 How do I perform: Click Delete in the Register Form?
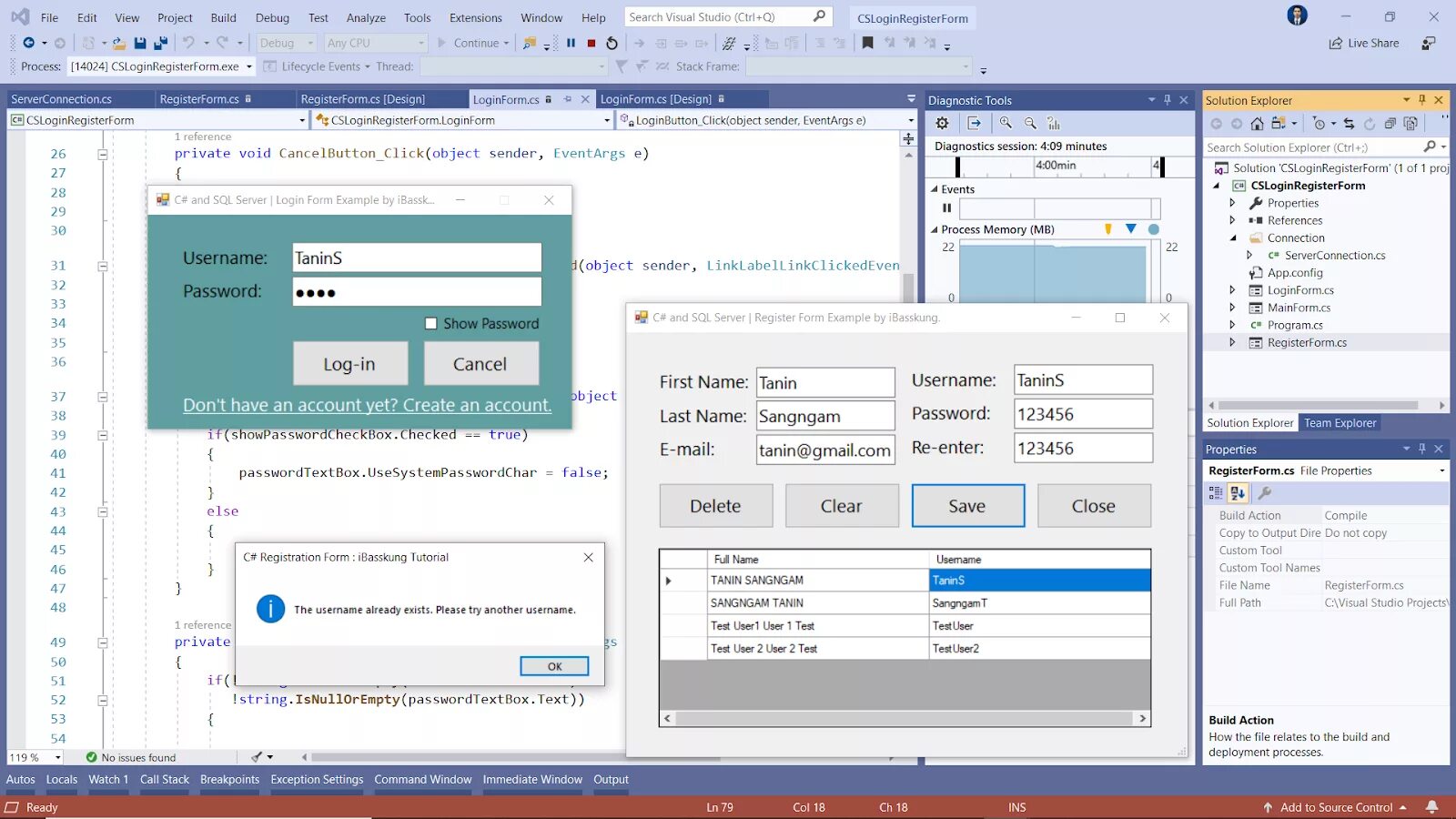pyautogui.click(x=715, y=506)
